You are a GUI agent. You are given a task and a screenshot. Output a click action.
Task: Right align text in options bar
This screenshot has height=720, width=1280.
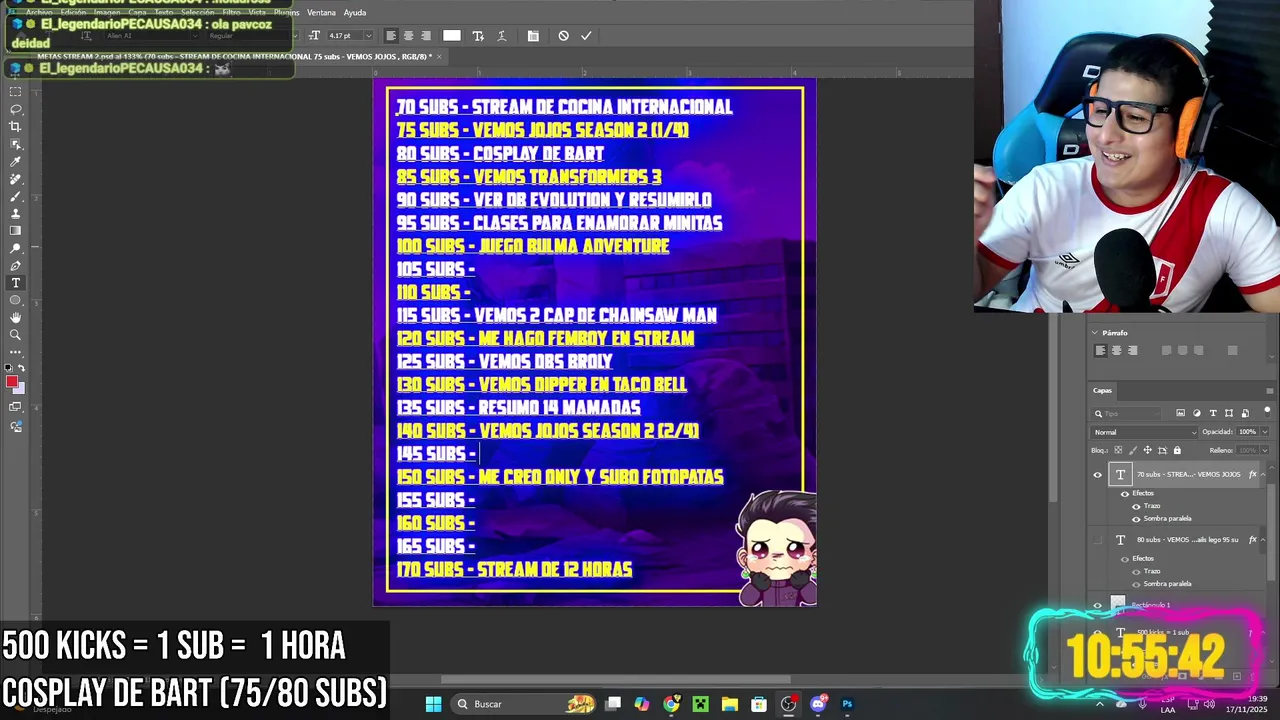(425, 36)
